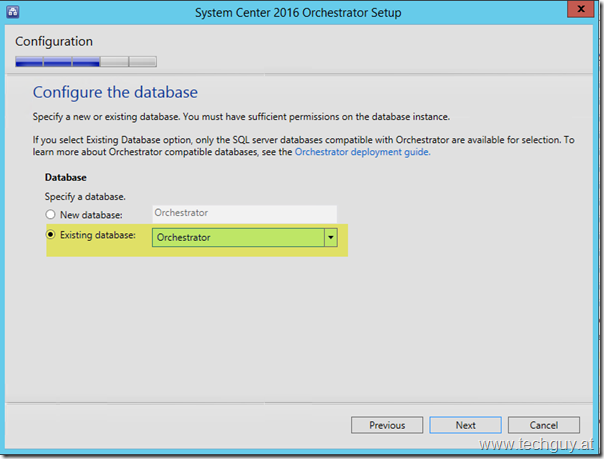Screen dimensions: 604x459
Task: Click the New database name text field
Action: tap(245, 213)
